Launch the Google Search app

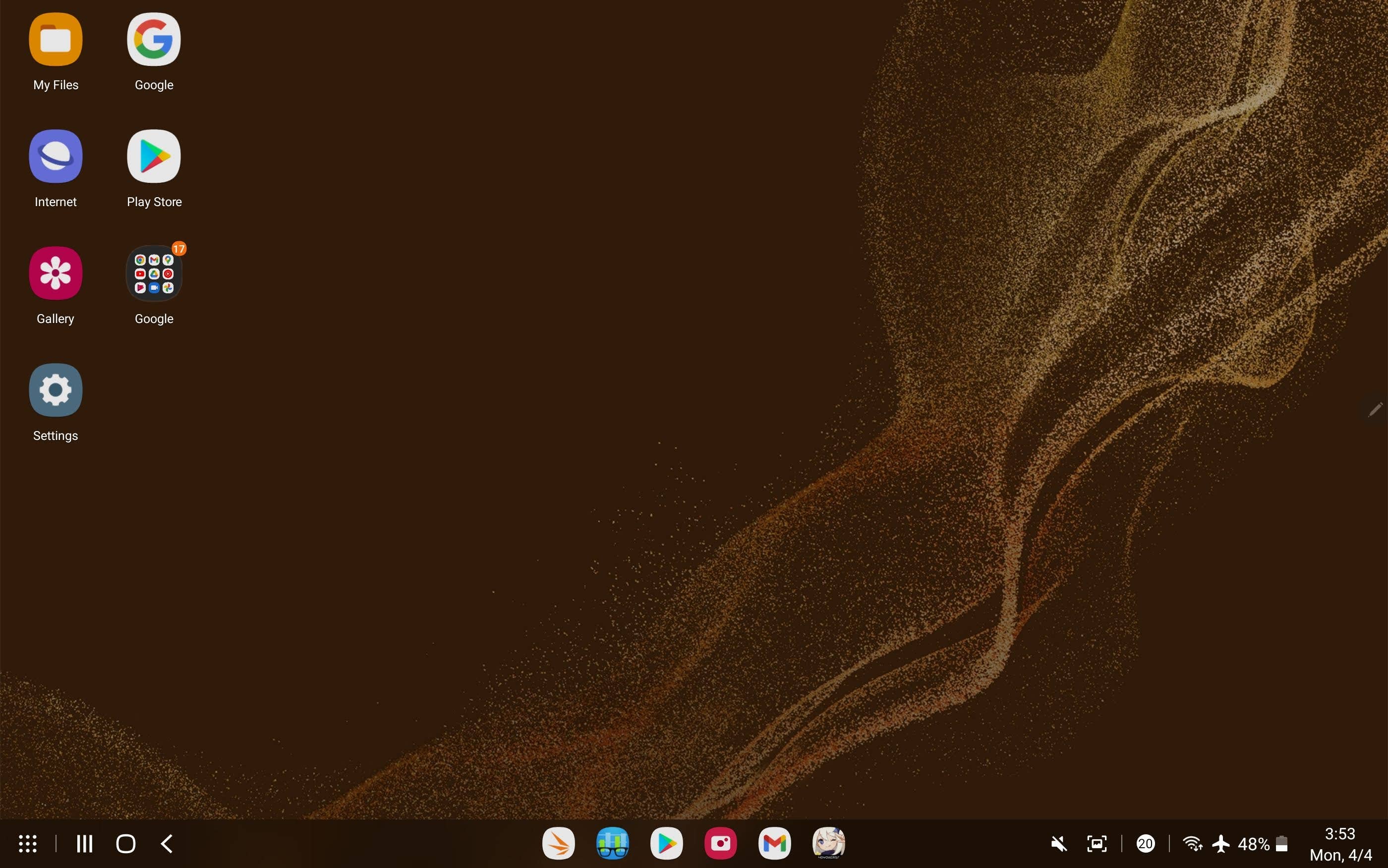click(x=153, y=39)
